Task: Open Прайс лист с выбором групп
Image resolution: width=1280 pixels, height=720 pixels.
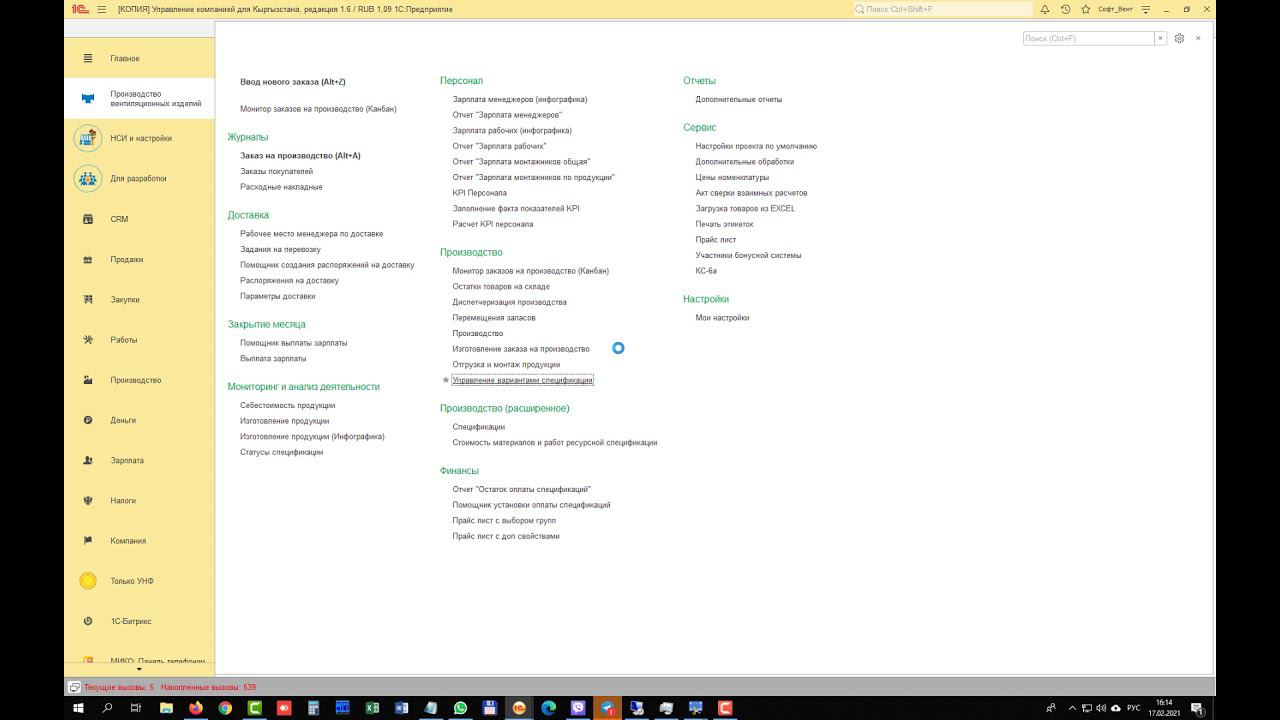Action: (x=504, y=521)
